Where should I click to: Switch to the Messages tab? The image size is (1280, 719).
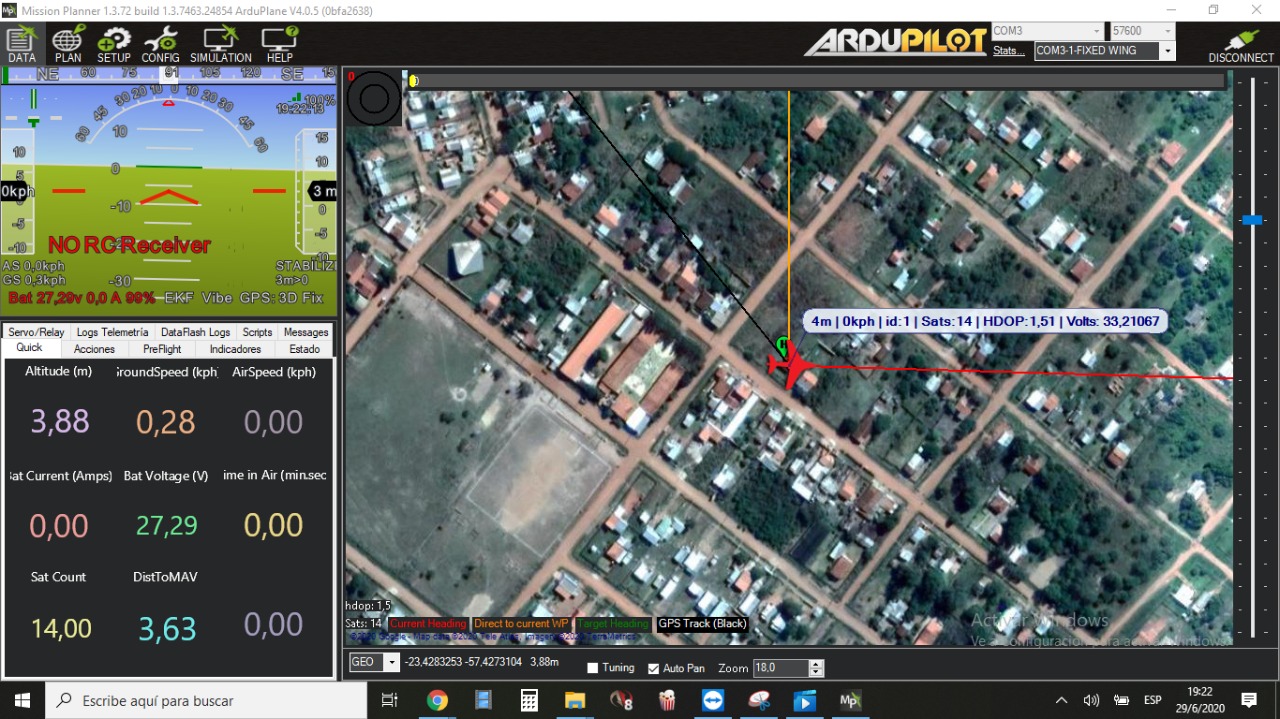(305, 332)
